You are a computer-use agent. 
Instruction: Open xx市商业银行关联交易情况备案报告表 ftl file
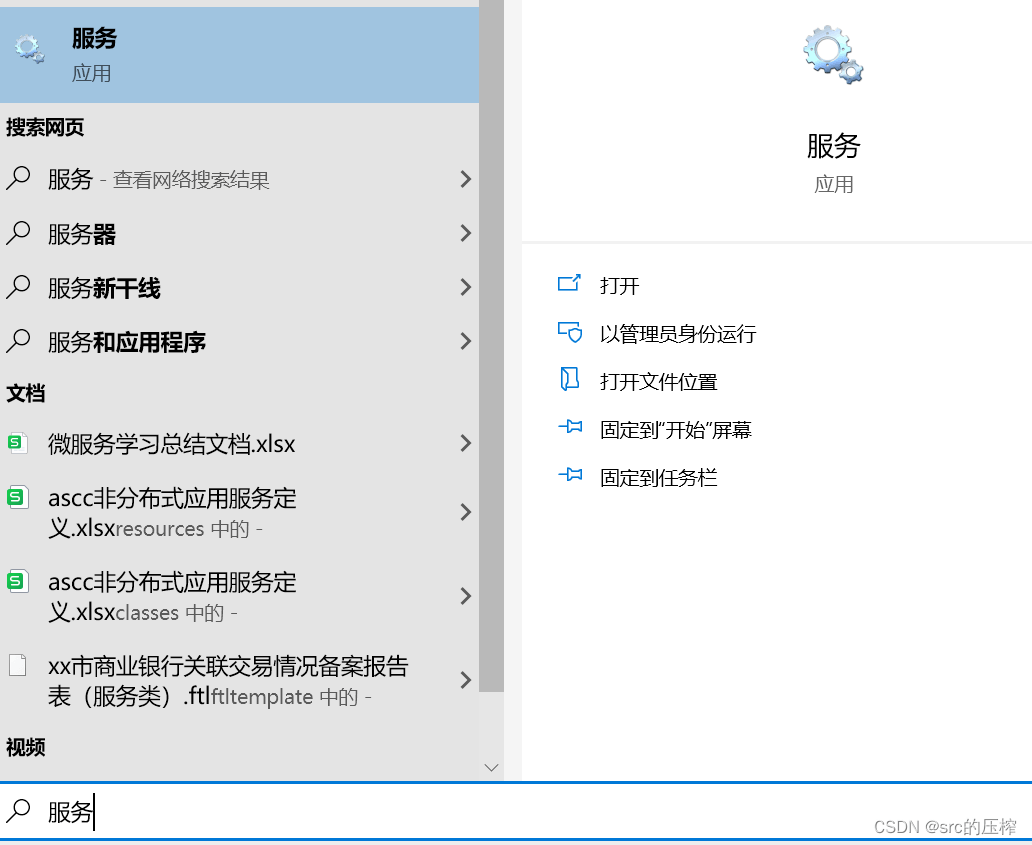(x=240, y=680)
